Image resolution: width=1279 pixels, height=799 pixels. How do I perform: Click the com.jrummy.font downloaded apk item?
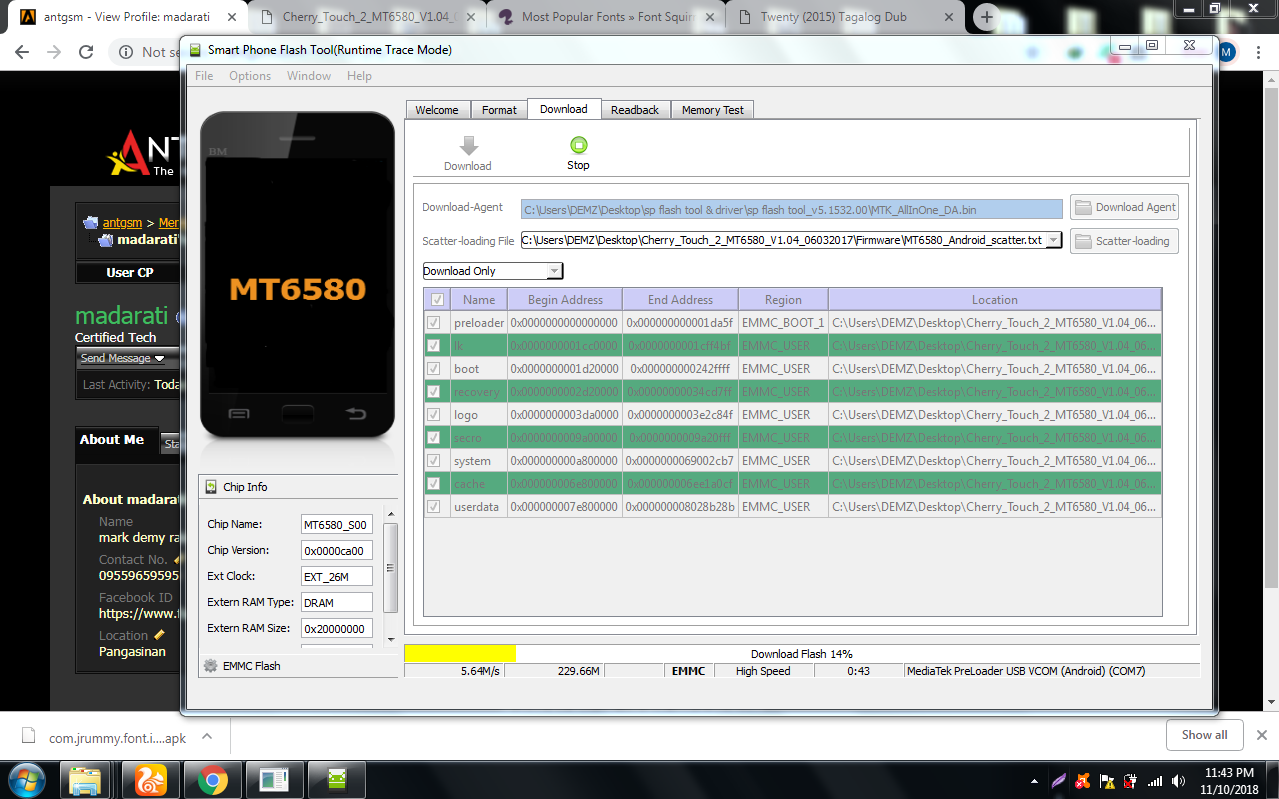pos(118,738)
